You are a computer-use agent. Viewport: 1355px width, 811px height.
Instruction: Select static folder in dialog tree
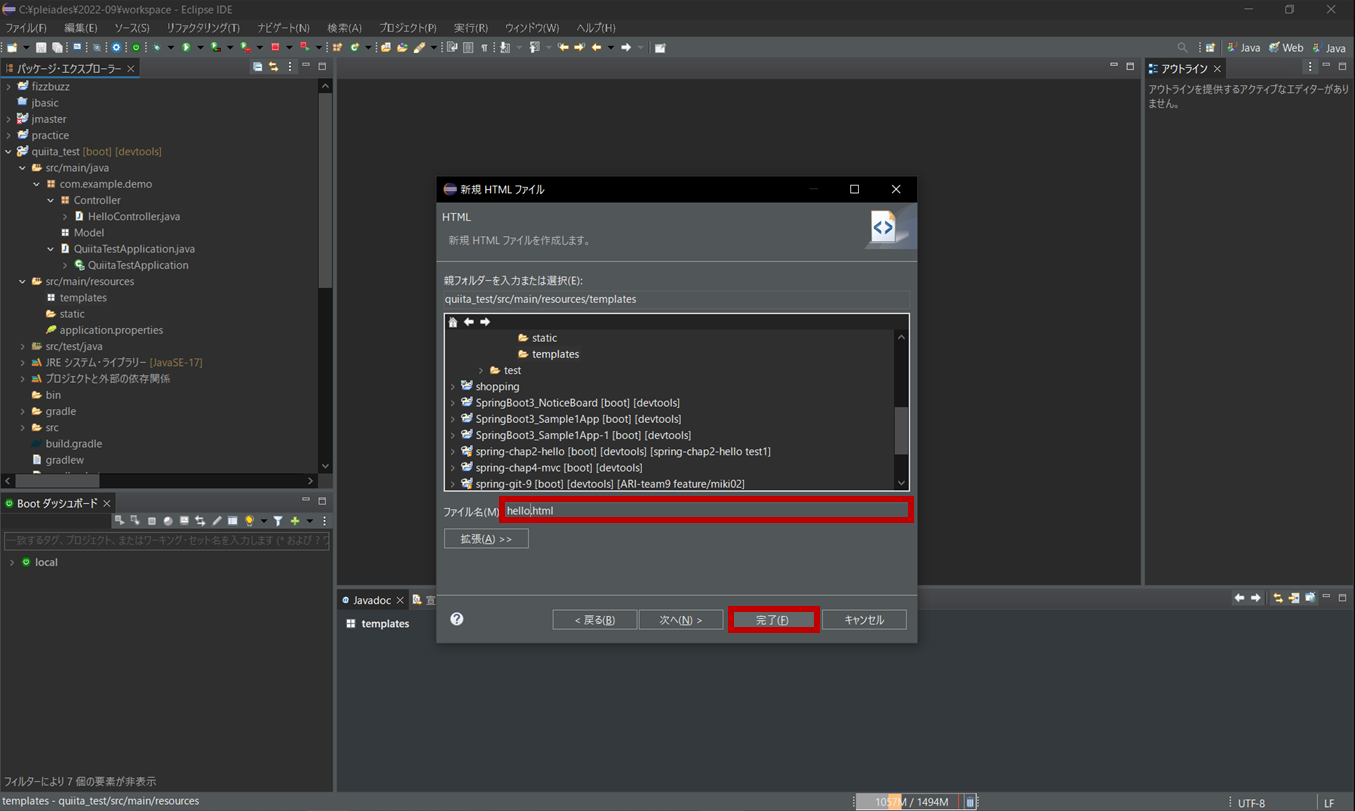click(x=544, y=338)
